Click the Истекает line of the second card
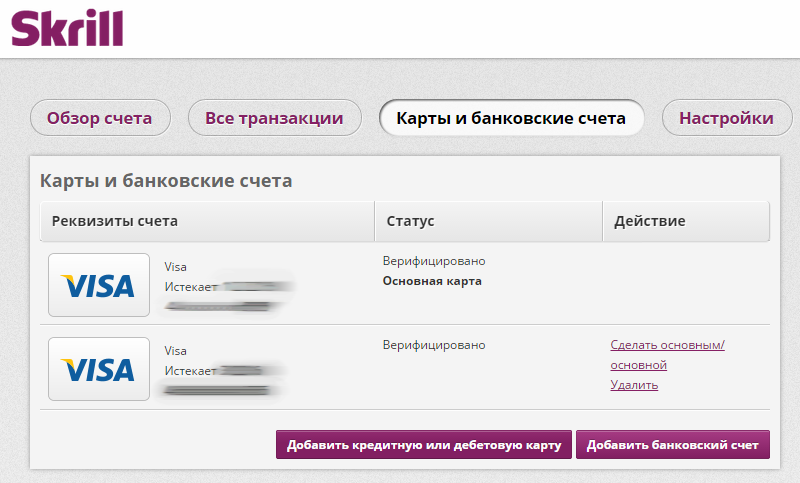Image resolution: width=800 pixels, height=483 pixels. click(191, 371)
